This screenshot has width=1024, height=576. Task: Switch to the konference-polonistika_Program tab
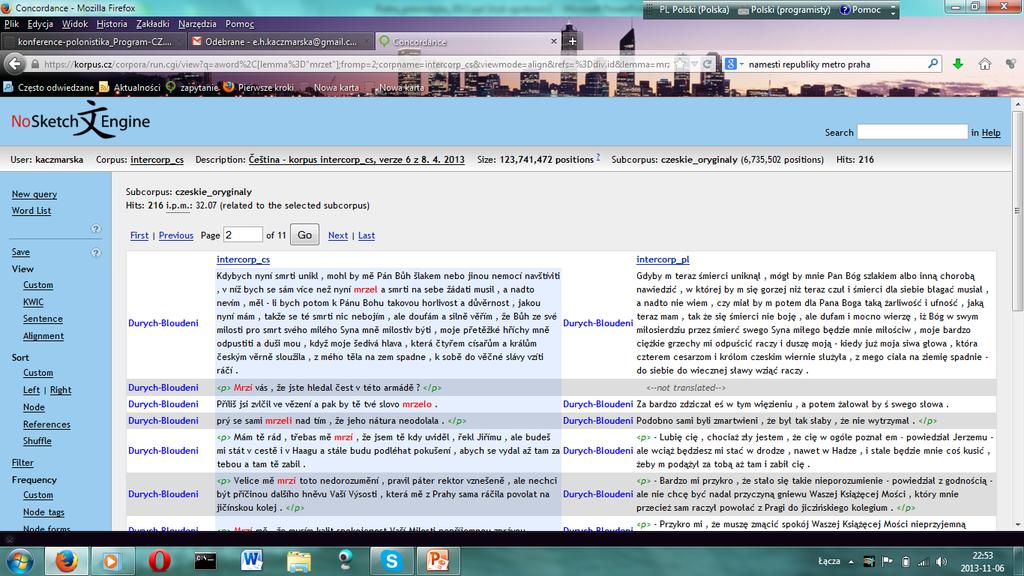tap(93, 41)
